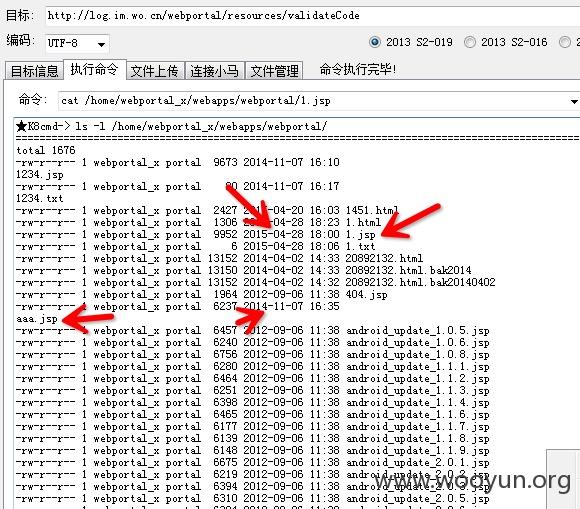Click the android_update_1.0.6.jsp entry

(418, 343)
